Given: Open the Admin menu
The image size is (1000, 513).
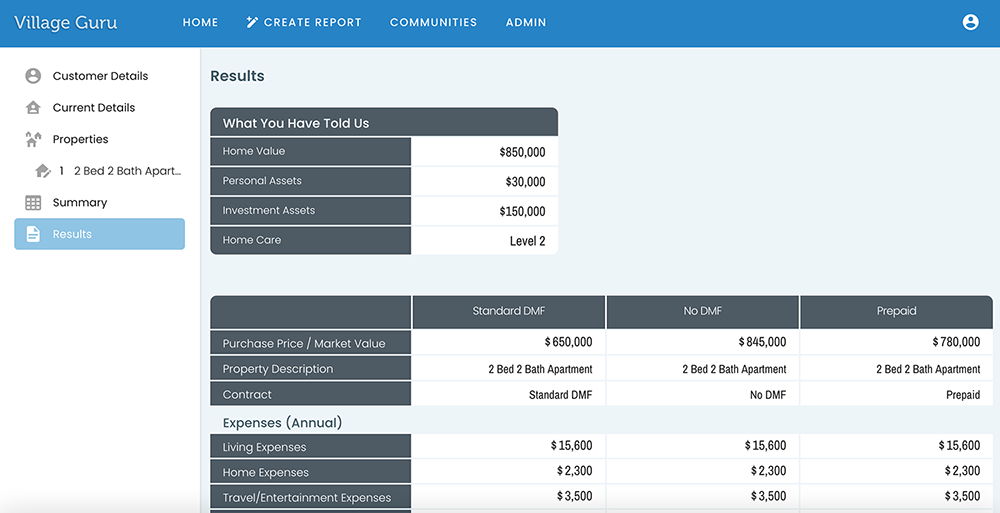Looking at the screenshot, I should click(526, 22).
